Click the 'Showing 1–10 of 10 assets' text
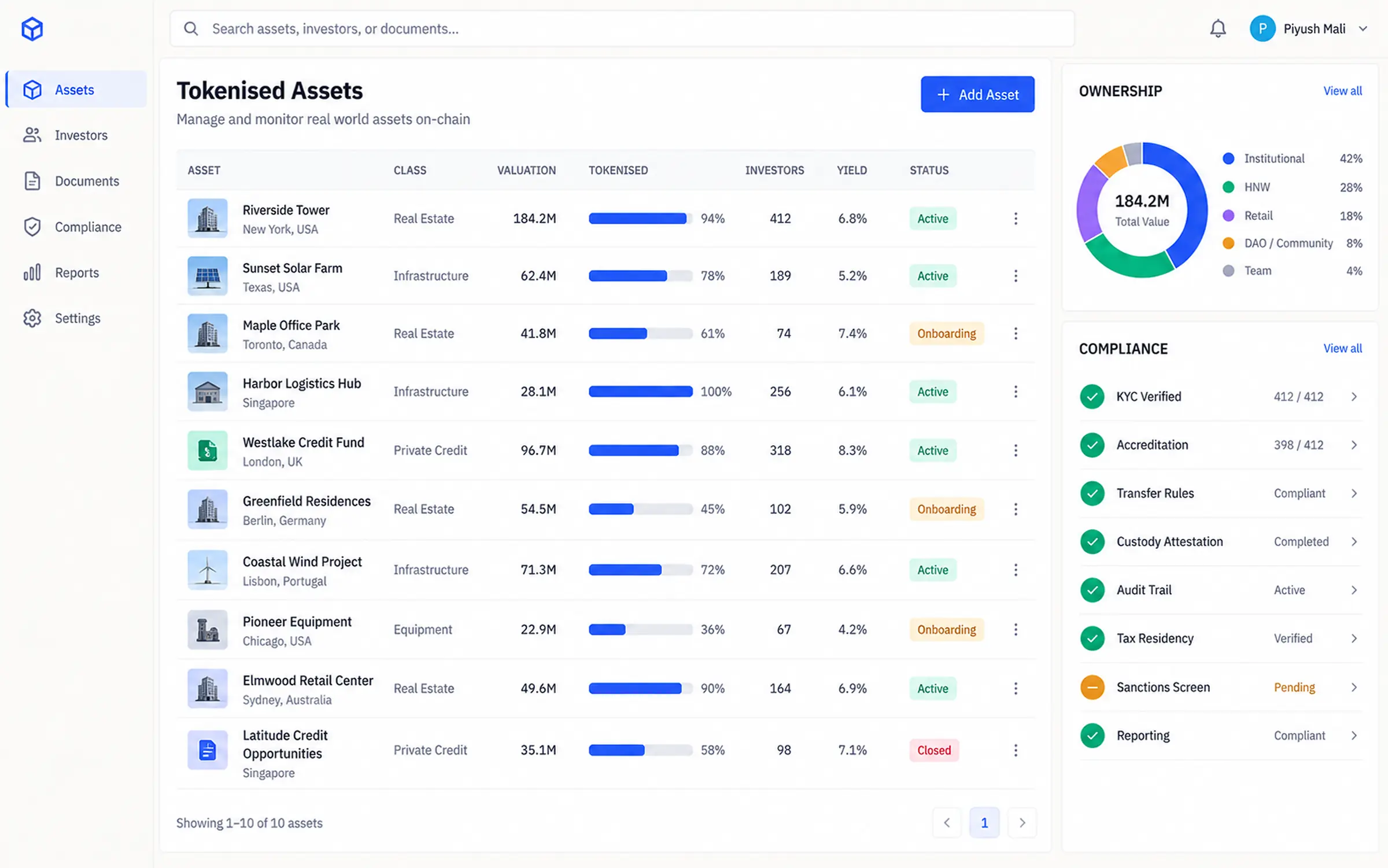 [x=249, y=823]
